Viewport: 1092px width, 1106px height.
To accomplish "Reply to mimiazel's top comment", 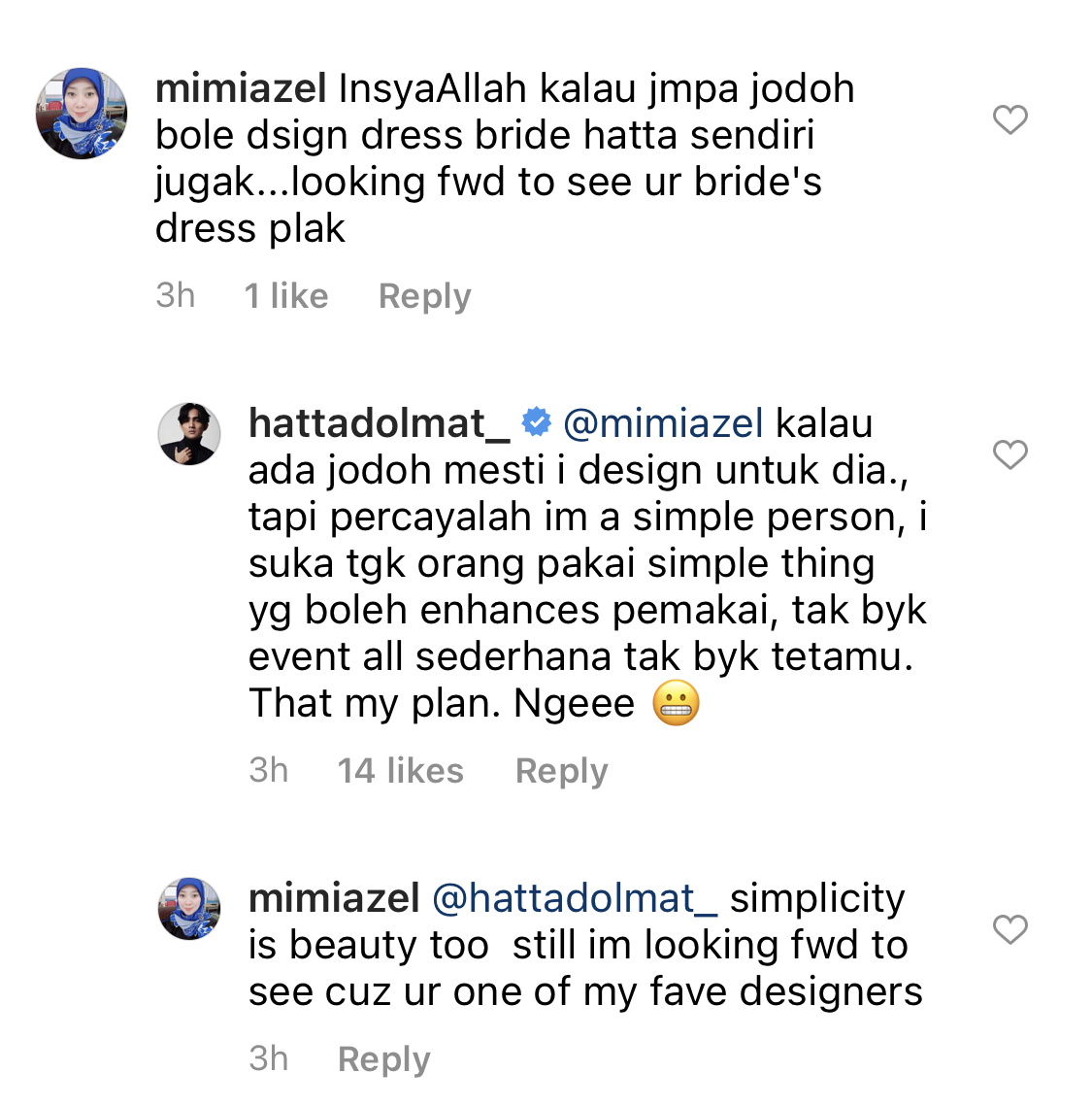I will tap(424, 296).
